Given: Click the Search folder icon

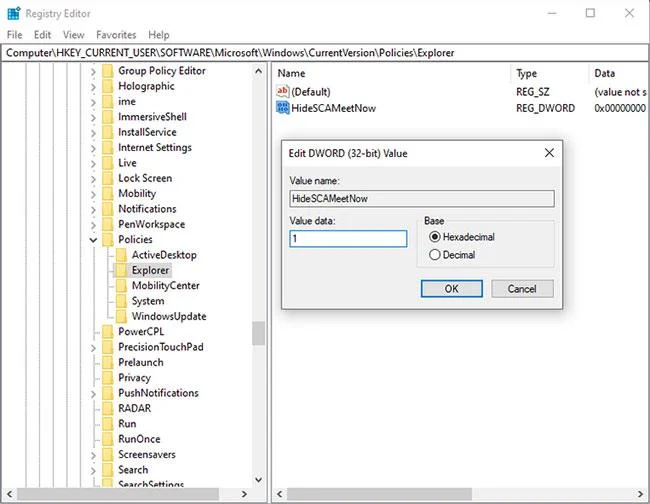Looking at the screenshot, I should (x=108, y=470).
